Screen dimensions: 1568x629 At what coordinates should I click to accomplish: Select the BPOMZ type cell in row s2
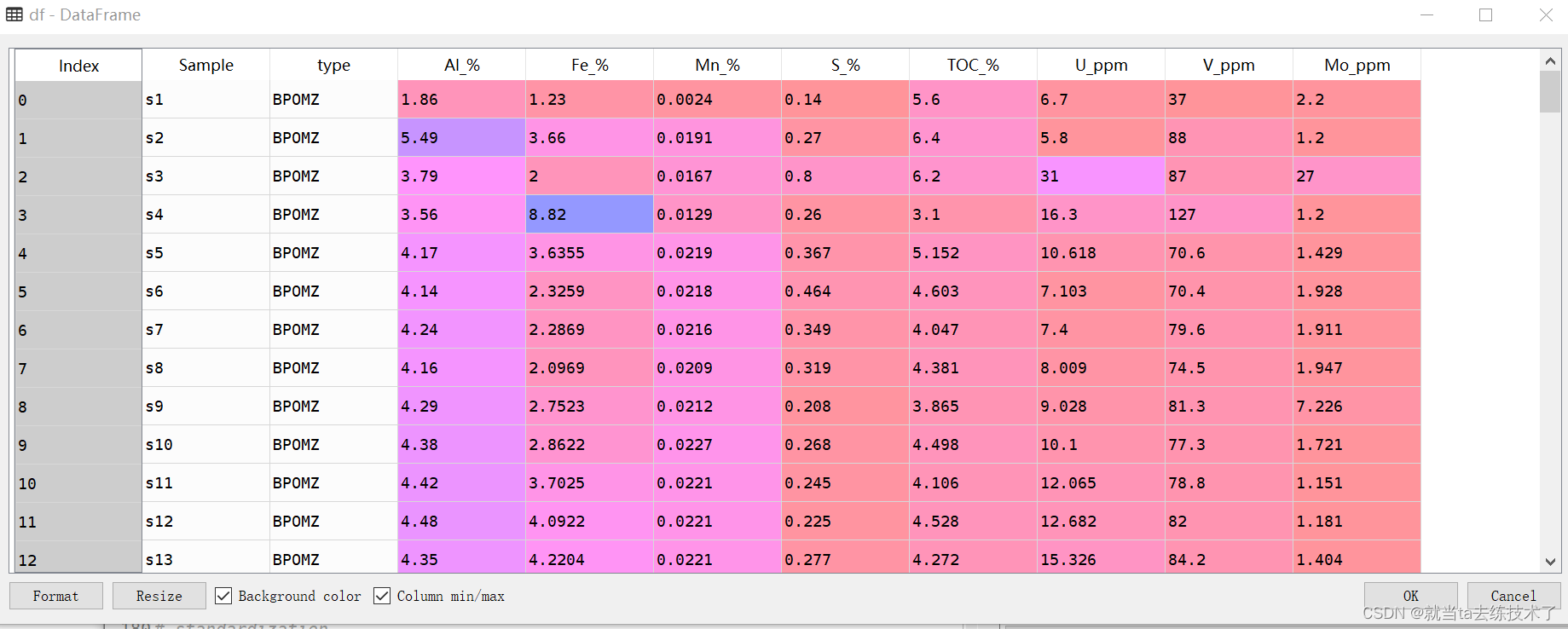334,138
